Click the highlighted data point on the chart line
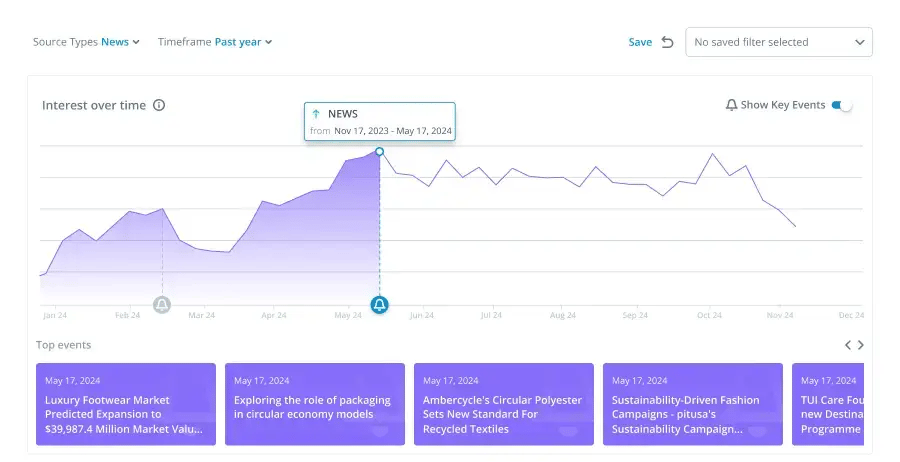Screen dimensions: 900x462 click(x=379, y=152)
